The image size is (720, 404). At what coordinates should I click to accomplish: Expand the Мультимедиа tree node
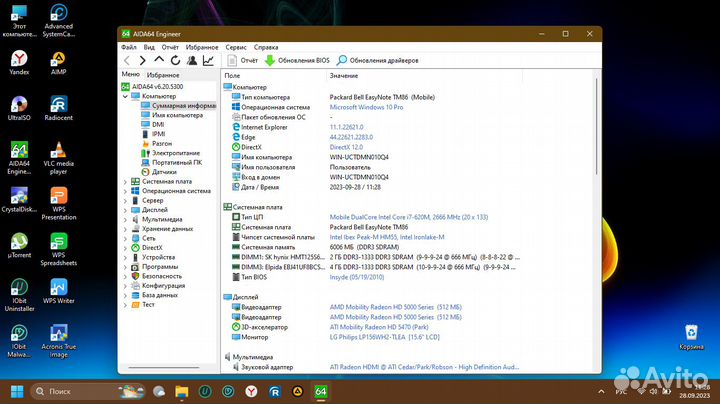click(125, 220)
